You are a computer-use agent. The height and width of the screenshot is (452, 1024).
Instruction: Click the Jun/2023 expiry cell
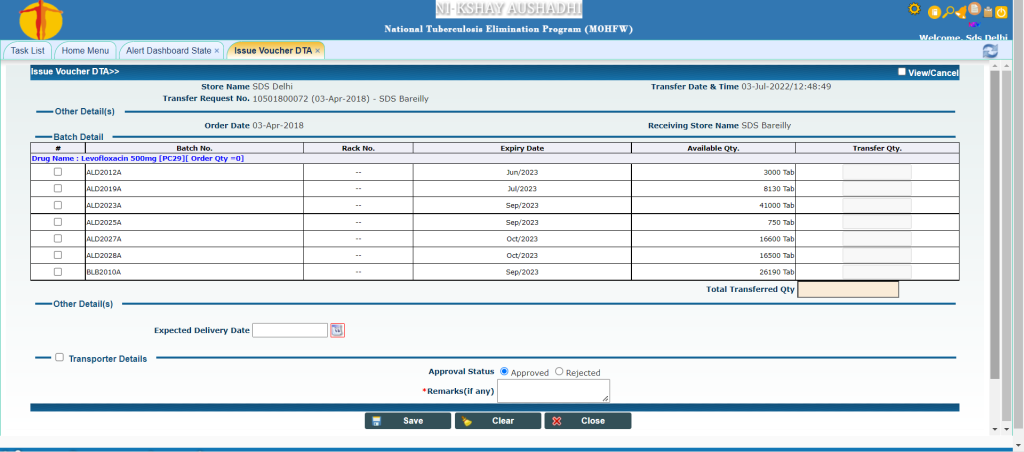522,172
